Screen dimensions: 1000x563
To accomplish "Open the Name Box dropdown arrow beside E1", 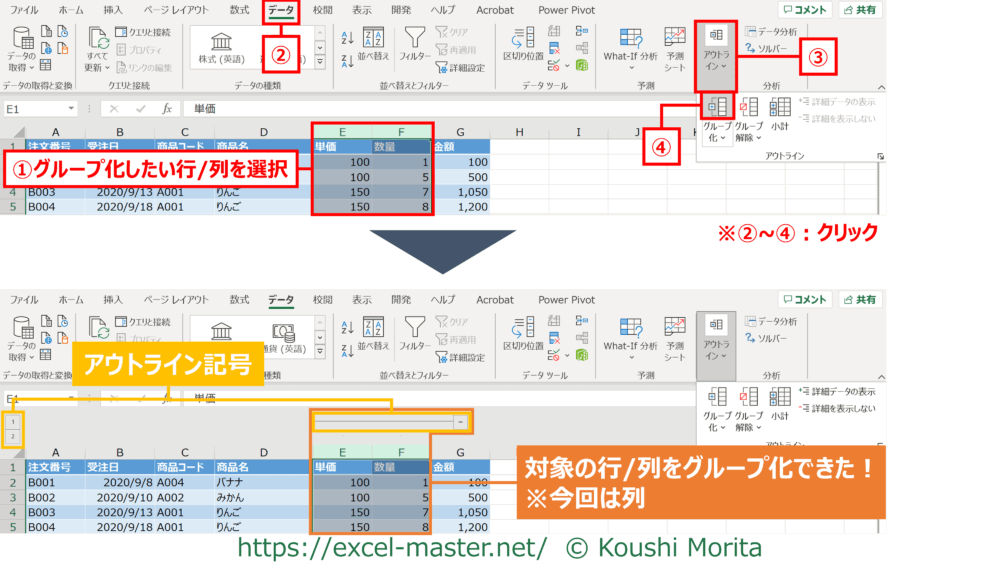I will point(71,108).
